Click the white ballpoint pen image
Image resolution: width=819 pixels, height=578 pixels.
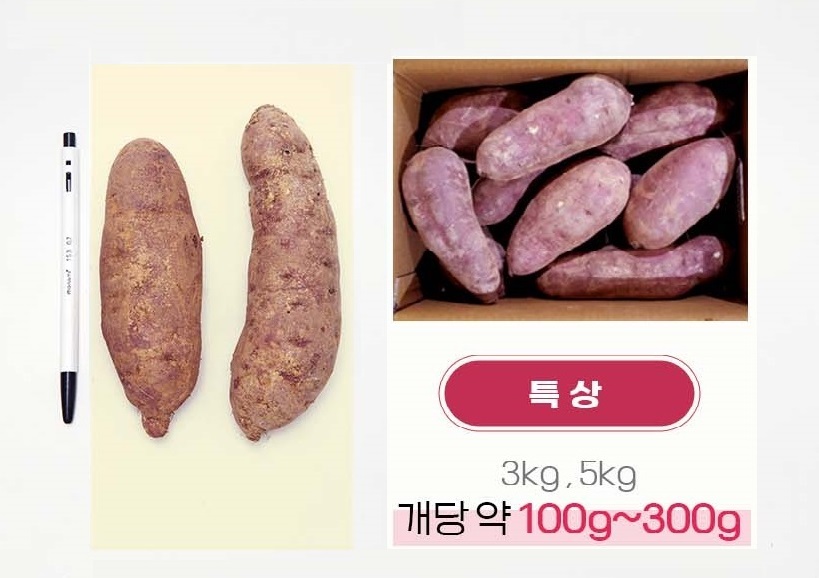(x=69, y=277)
